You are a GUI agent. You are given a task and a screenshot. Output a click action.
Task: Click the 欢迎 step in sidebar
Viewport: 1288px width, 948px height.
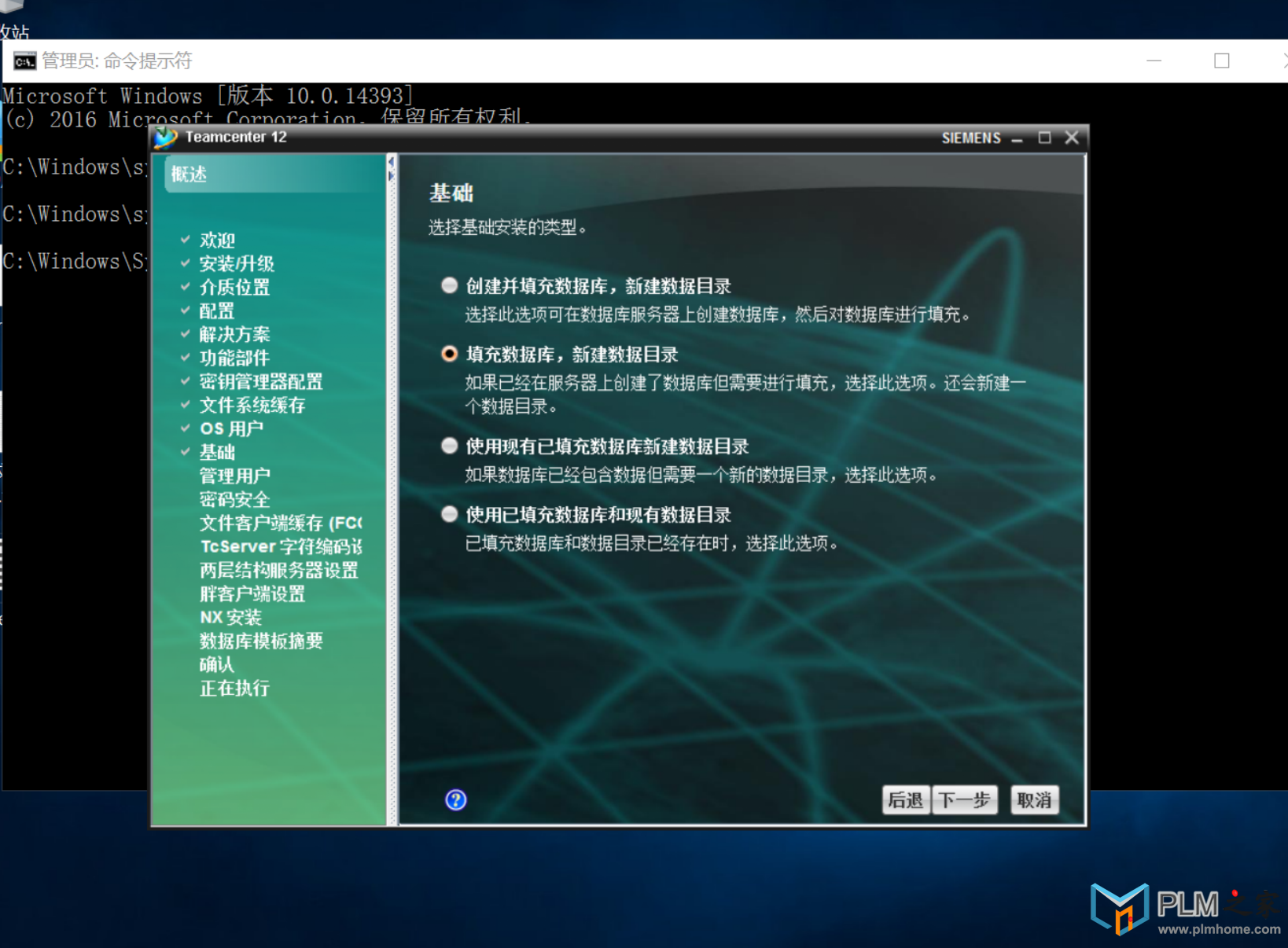pyautogui.click(x=217, y=240)
